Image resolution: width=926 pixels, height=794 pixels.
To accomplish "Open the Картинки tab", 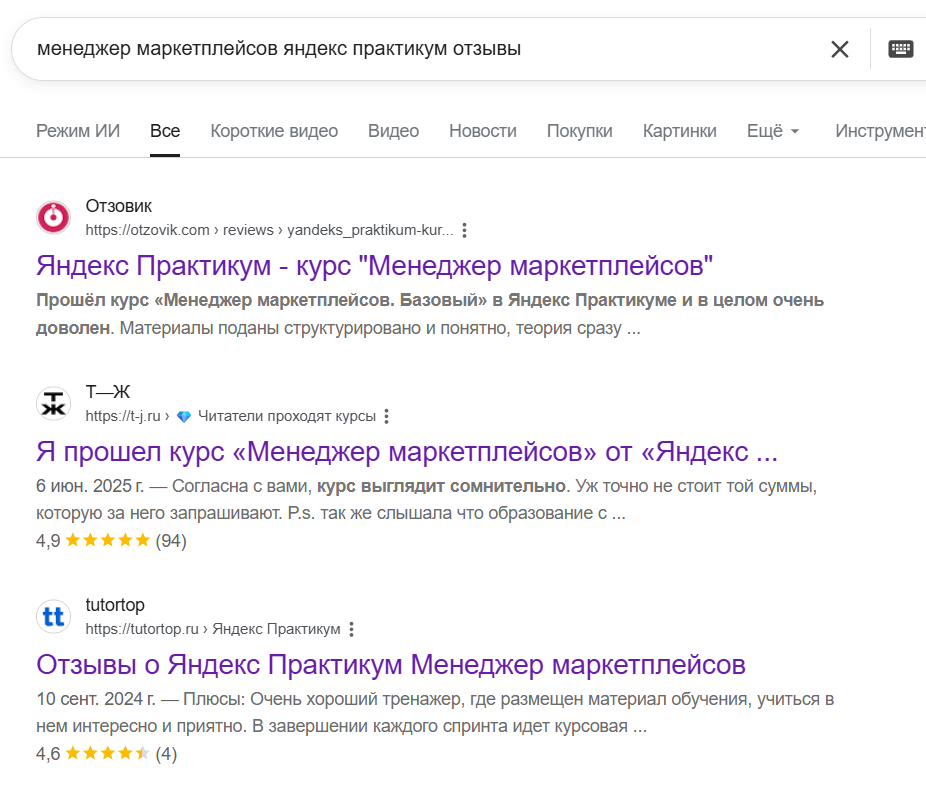I will point(680,131).
